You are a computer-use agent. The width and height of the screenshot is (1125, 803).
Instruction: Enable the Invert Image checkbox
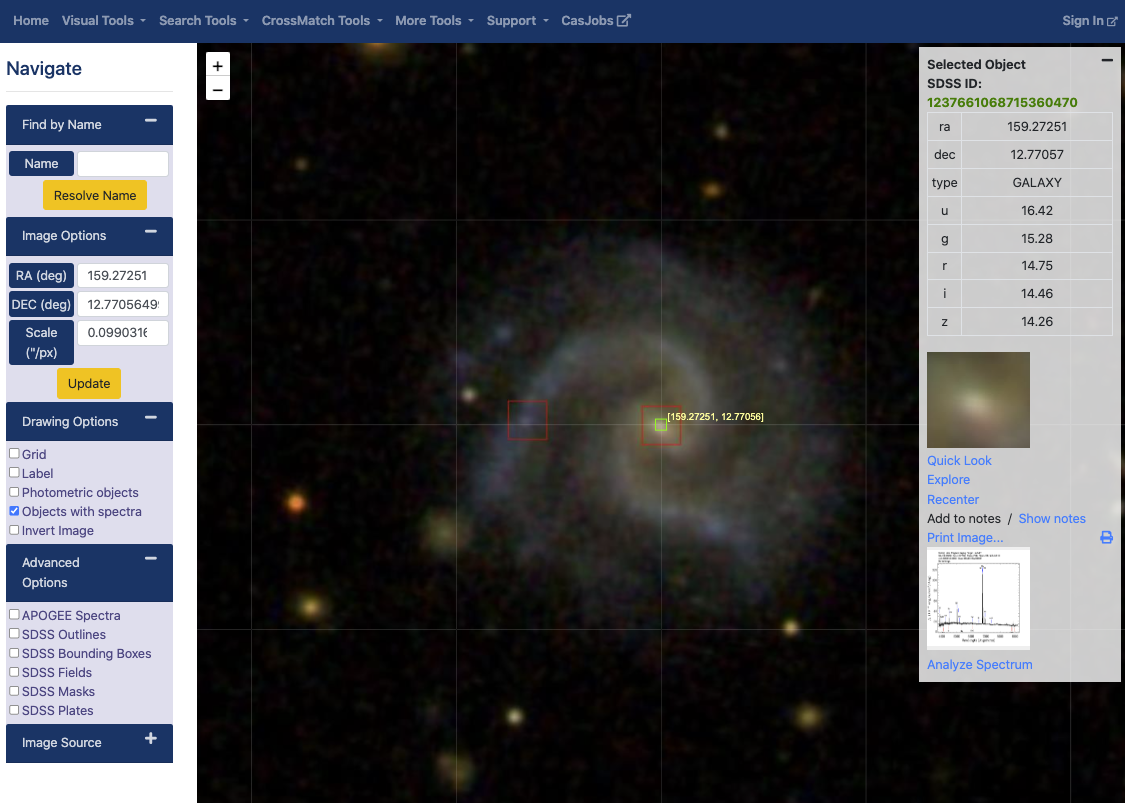pos(14,531)
